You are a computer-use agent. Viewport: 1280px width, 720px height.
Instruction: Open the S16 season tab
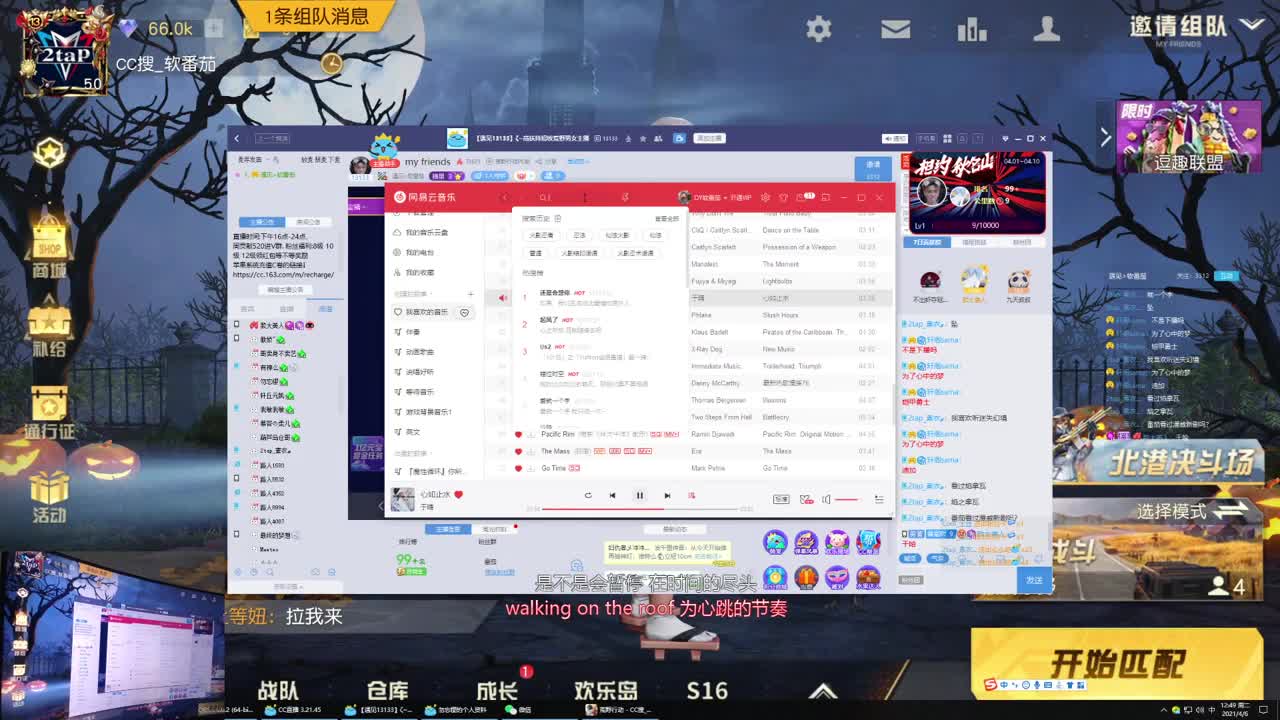pos(707,690)
